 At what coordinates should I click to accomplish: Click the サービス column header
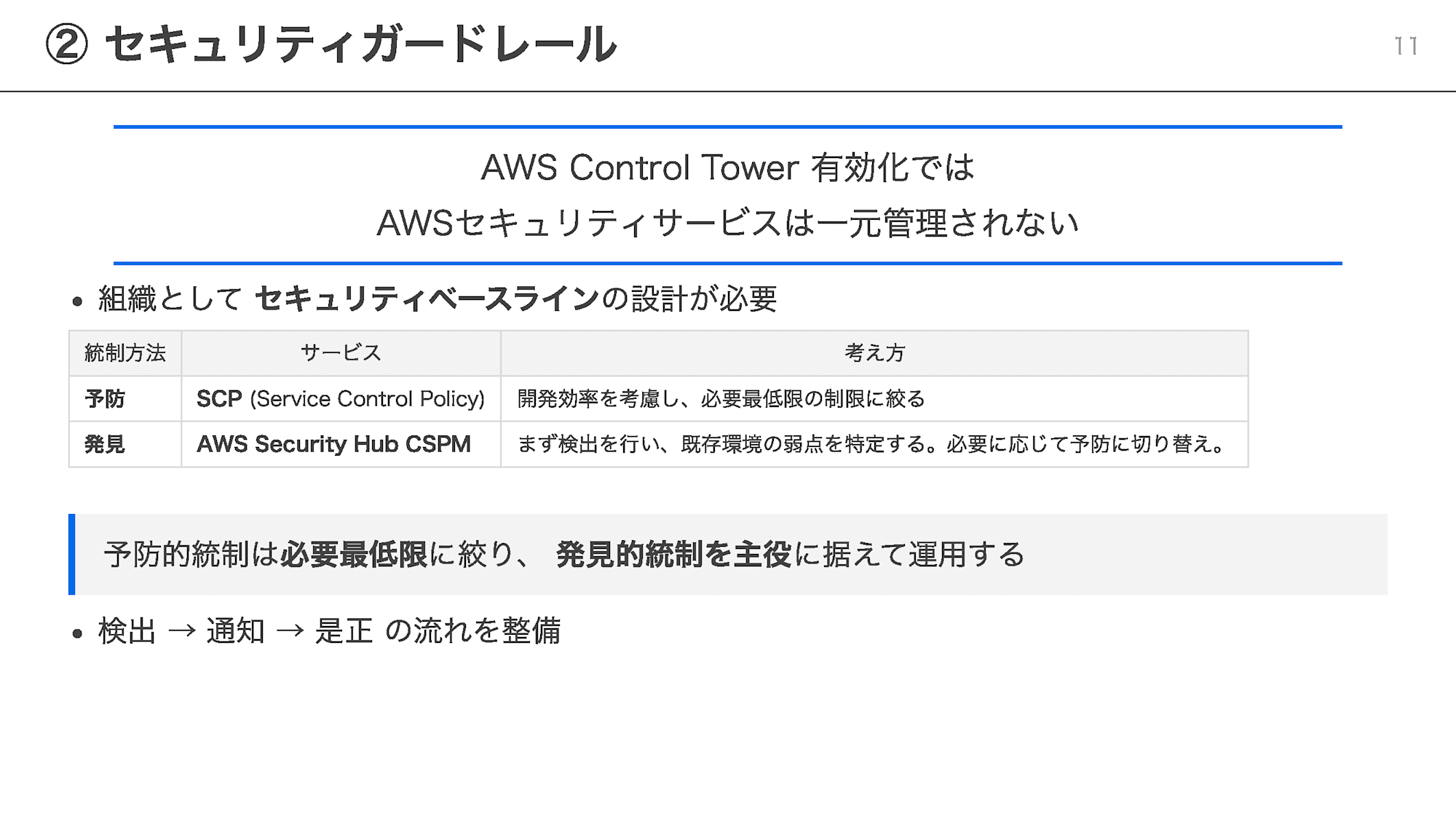341,353
